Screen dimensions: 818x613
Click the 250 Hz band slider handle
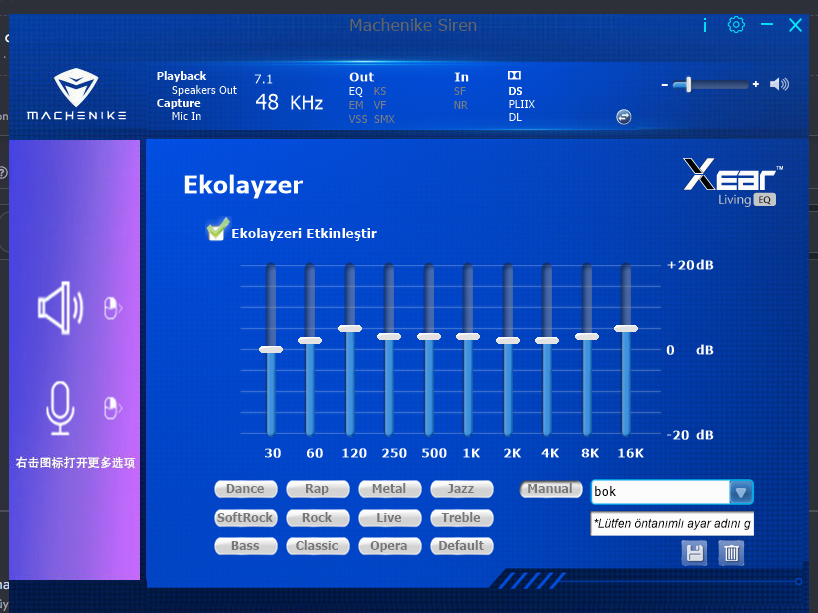pos(389,336)
